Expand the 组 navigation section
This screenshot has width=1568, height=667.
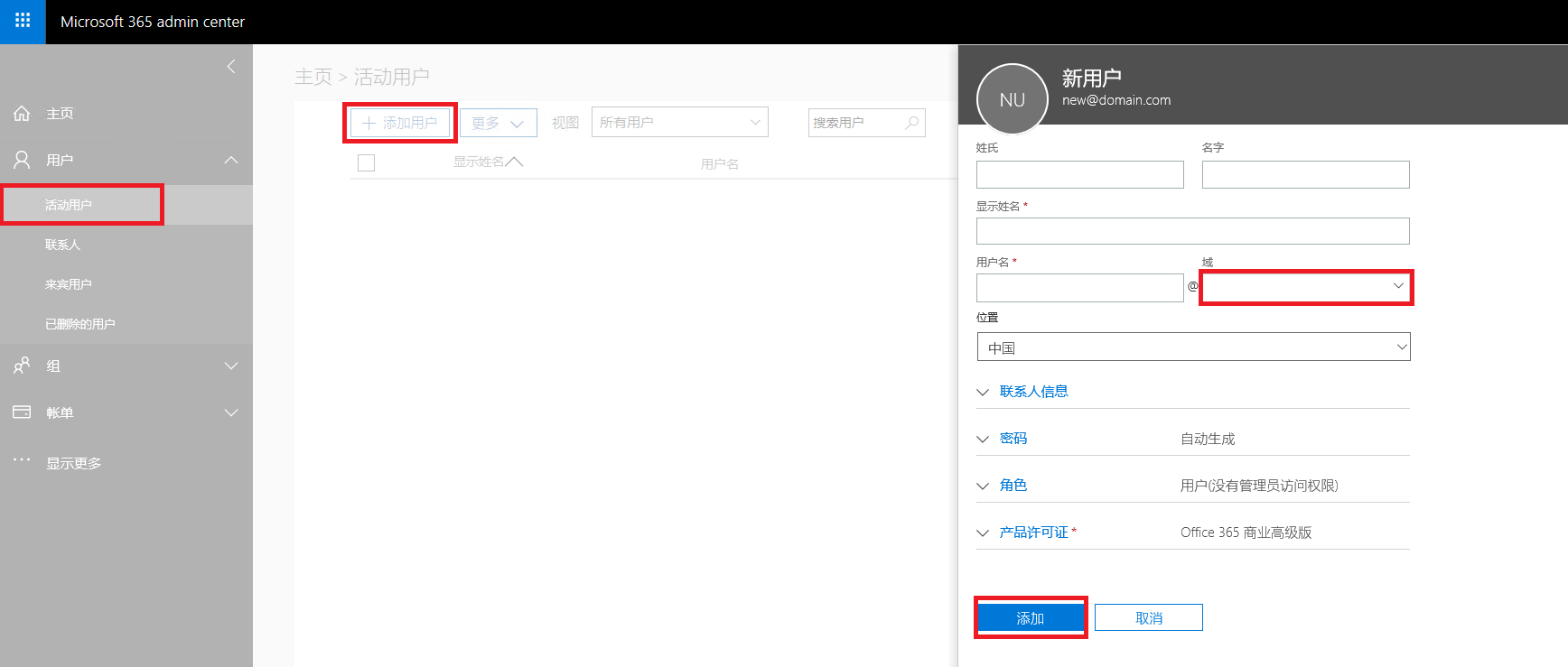coord(231,366)
